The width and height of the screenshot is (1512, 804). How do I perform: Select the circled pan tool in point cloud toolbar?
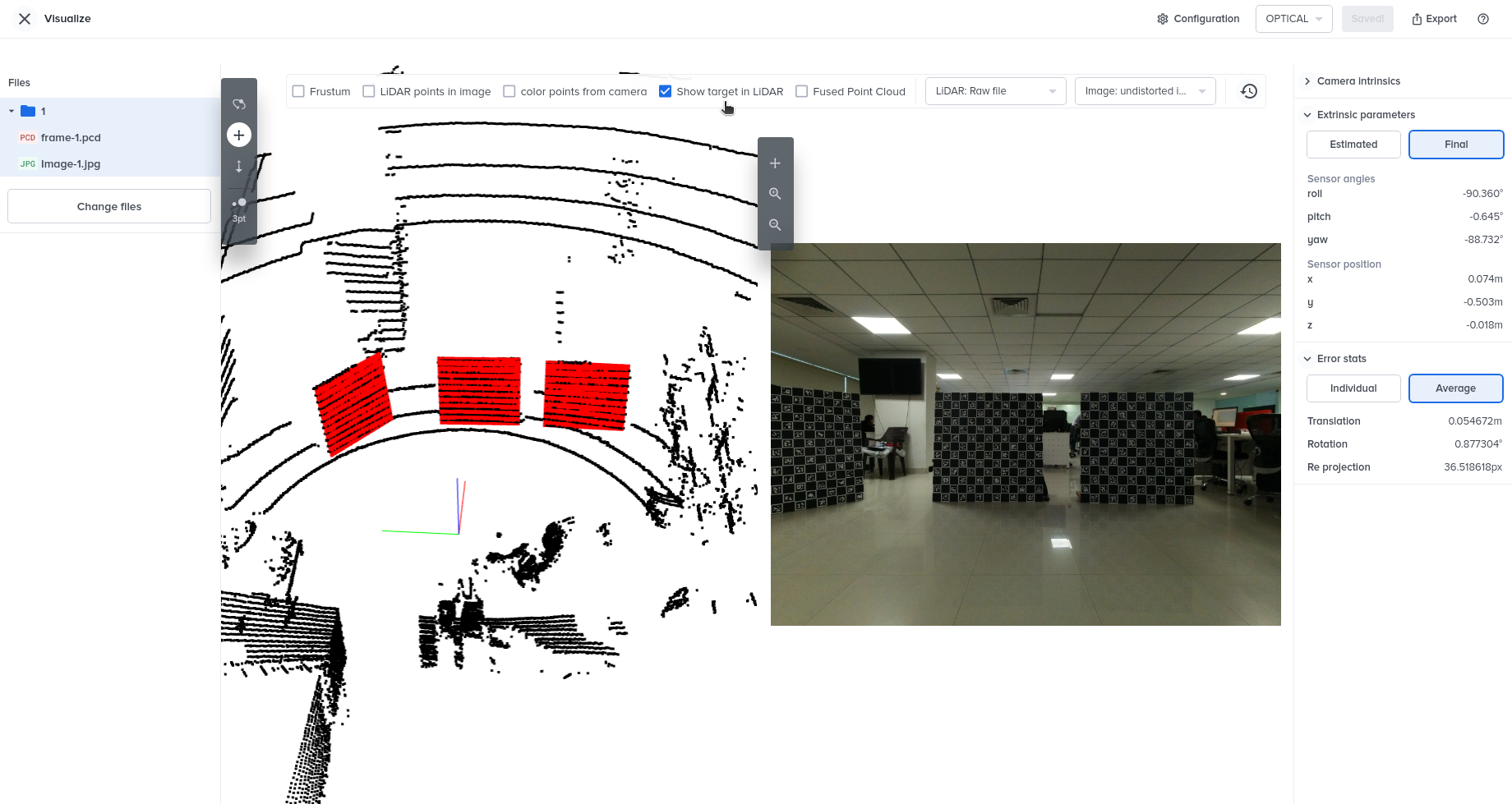239,135
